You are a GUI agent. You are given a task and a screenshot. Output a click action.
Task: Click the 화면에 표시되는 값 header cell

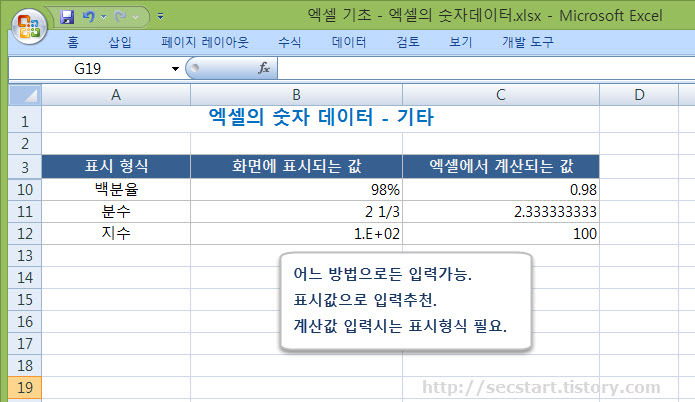297,167
